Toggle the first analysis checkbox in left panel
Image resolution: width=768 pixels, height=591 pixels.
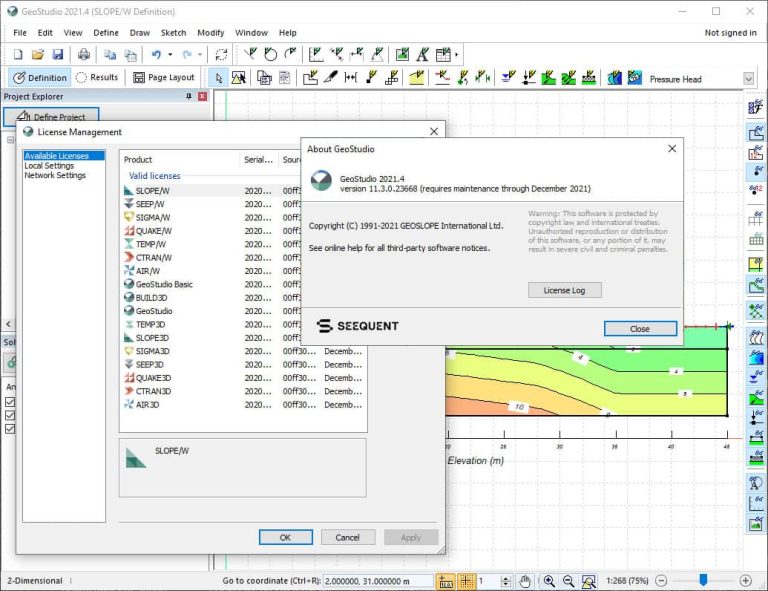10,402
